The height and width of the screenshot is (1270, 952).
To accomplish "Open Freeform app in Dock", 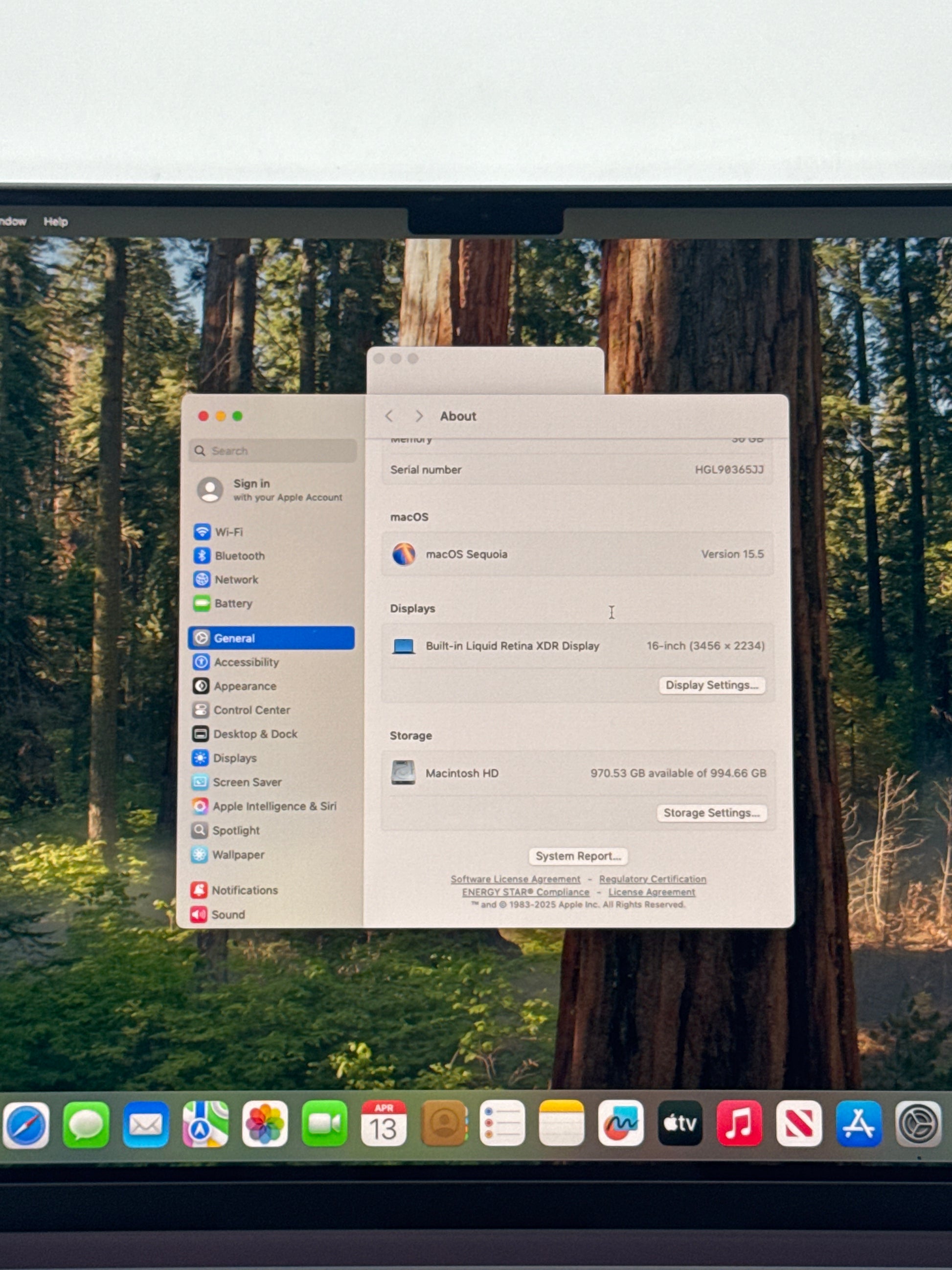I will pos(621,1124).
